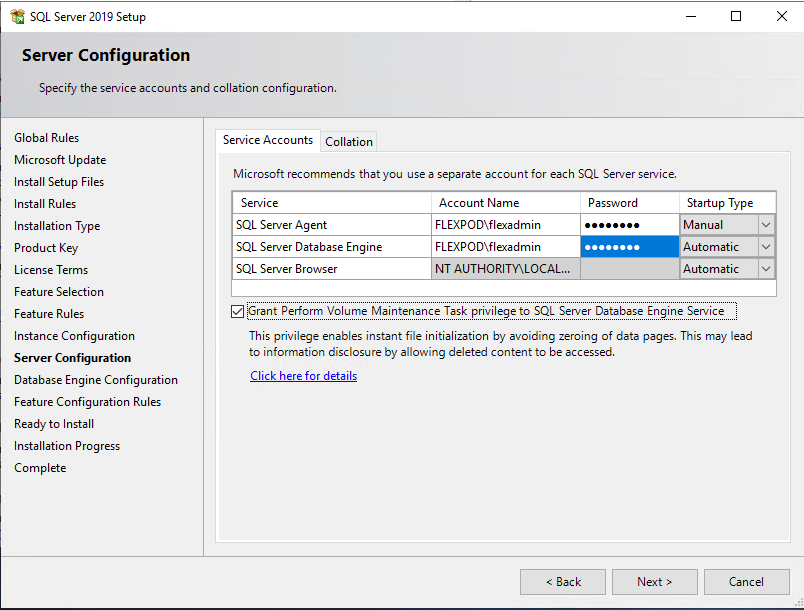Image resolution: width=804 pixels, height=610 pixels.
Task: Select Global Rules in the setup steps
Action: point(47,138)
